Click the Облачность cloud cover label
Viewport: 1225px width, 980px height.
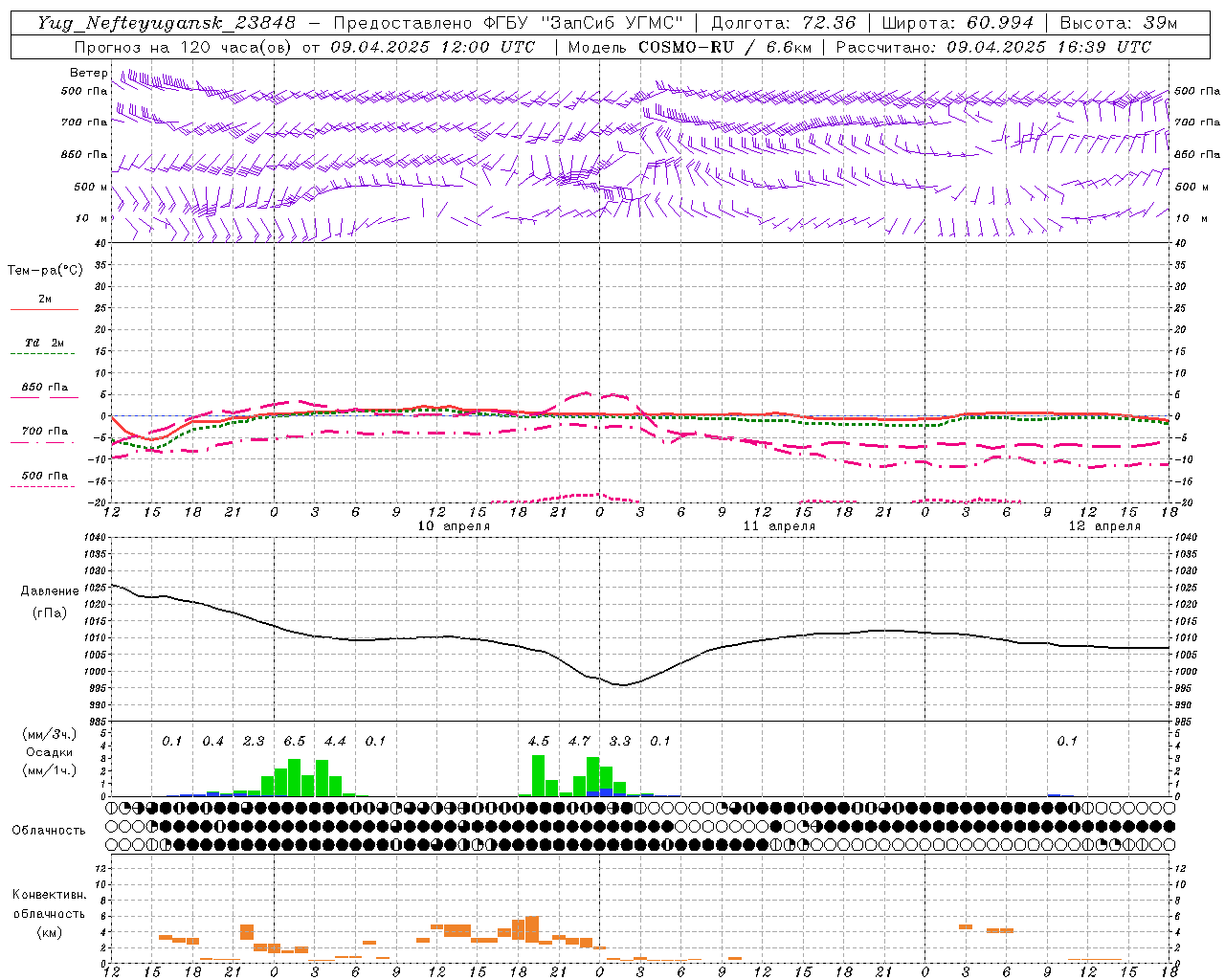click(49, 830)
